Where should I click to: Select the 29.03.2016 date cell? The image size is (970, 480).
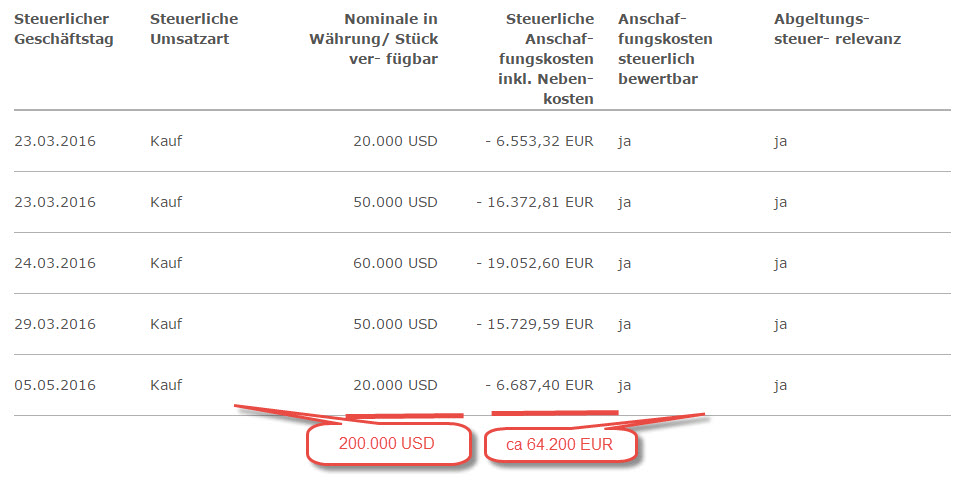pos(55,324)
